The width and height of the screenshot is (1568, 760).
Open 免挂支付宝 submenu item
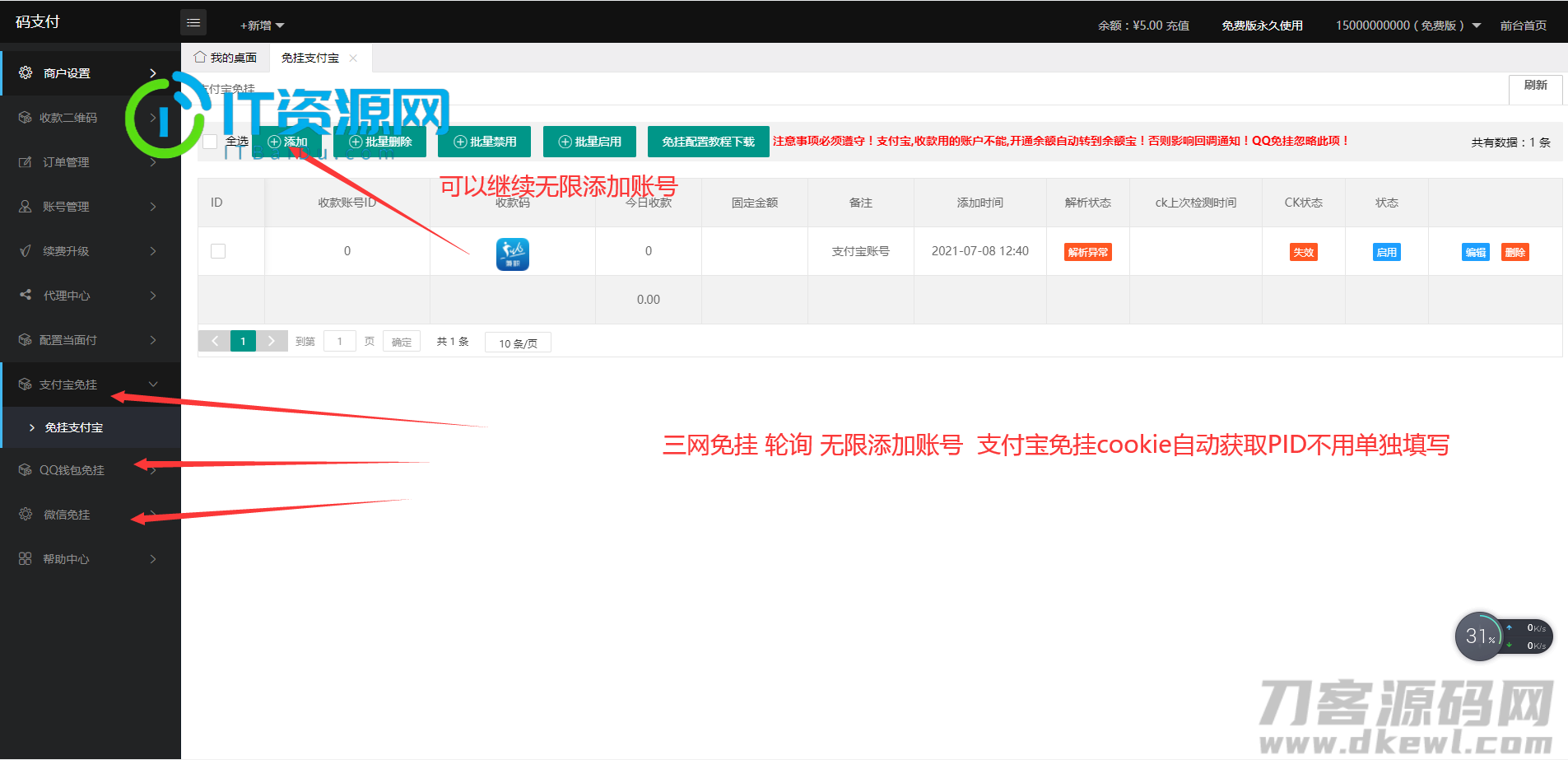91,427
